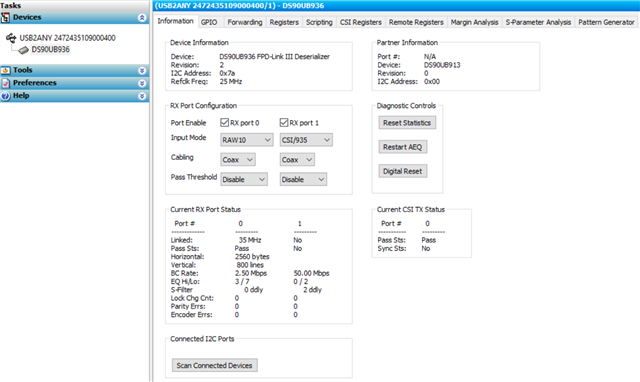
Task: Open RX port 1 Coax cabling dropdown
Action: point(297,160)
